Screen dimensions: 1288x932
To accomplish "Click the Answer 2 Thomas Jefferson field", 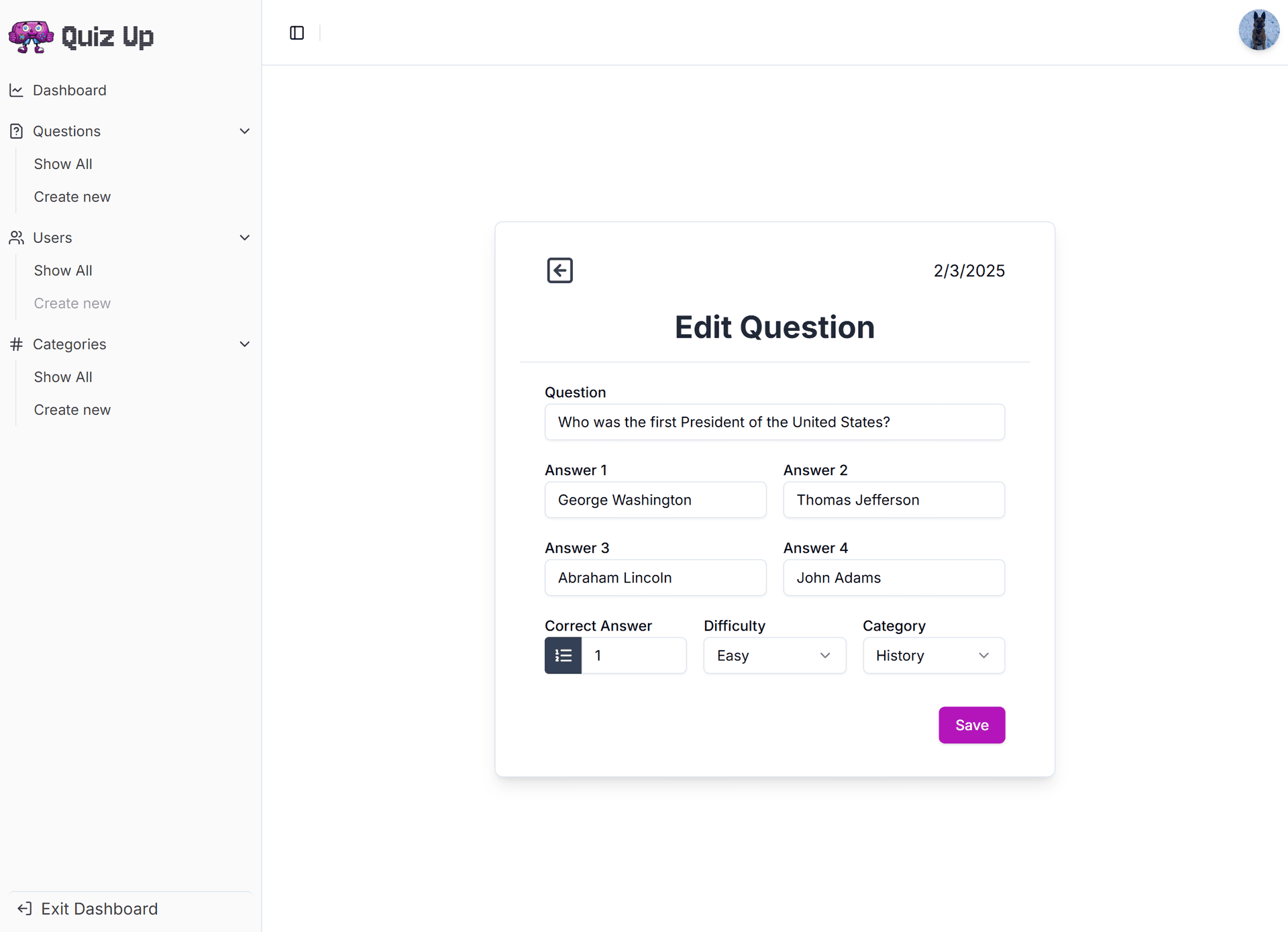I will click(894, 500).
